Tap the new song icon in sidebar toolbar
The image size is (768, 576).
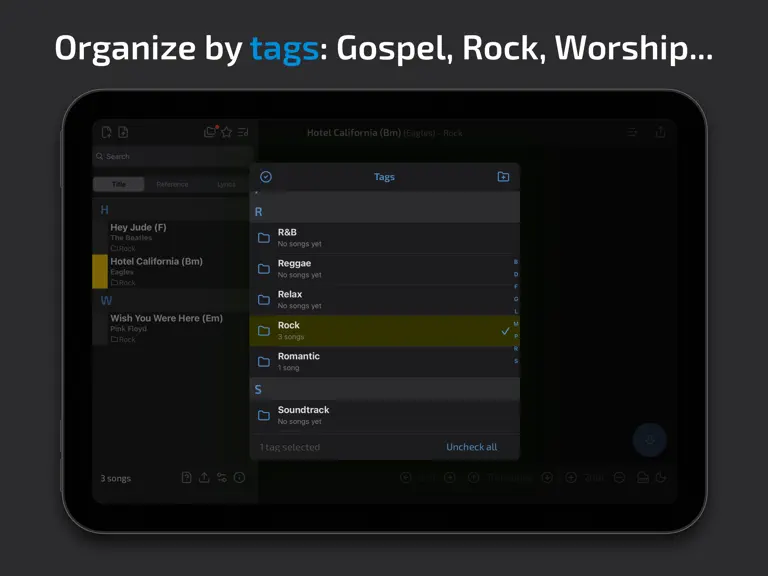click(106, 132)
